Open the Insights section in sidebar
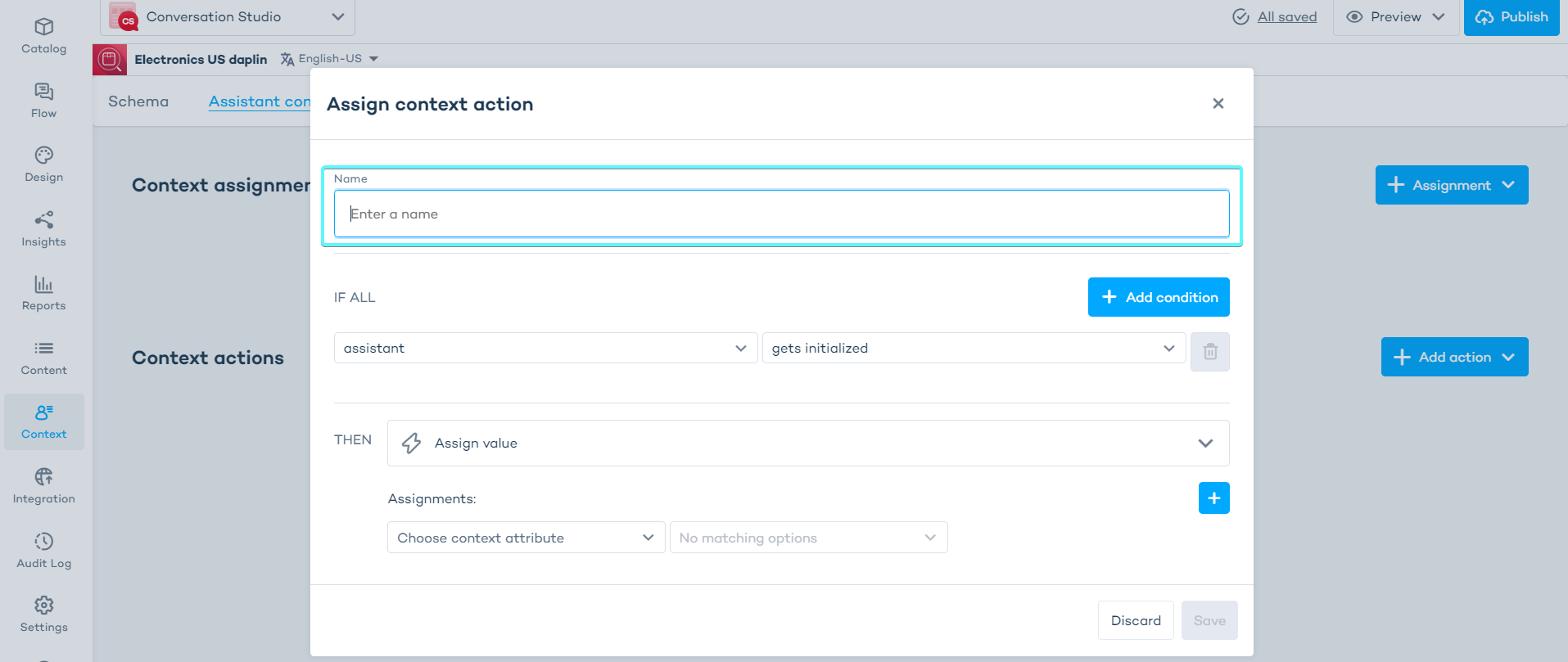The width and height of the screenshot is (1568, 662). [x=44, y=229]
